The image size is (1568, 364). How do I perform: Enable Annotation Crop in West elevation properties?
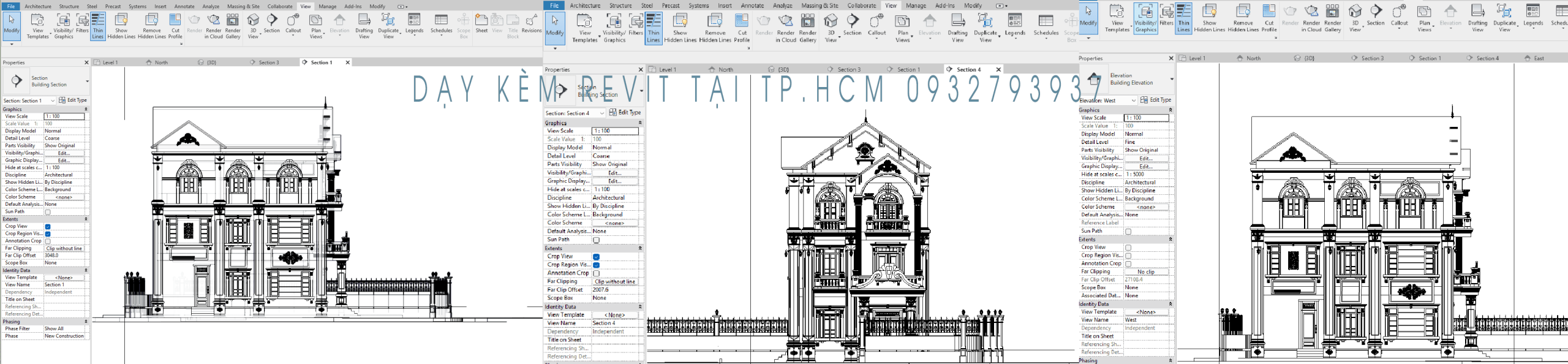[1128, 264]
